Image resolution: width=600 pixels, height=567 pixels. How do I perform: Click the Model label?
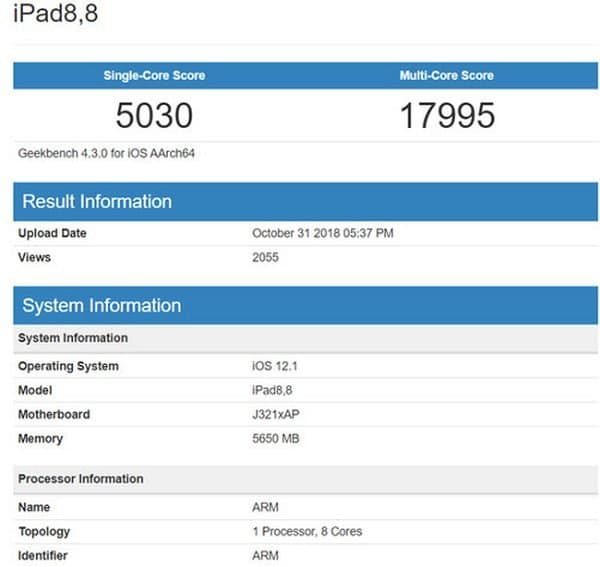[35, 390]
